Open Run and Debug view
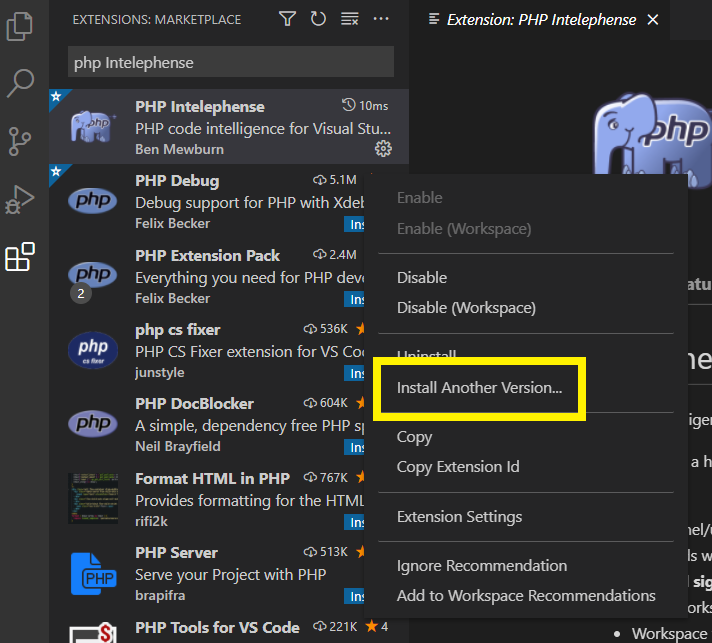This screenshot has height=643, width=712. [20, 199]
